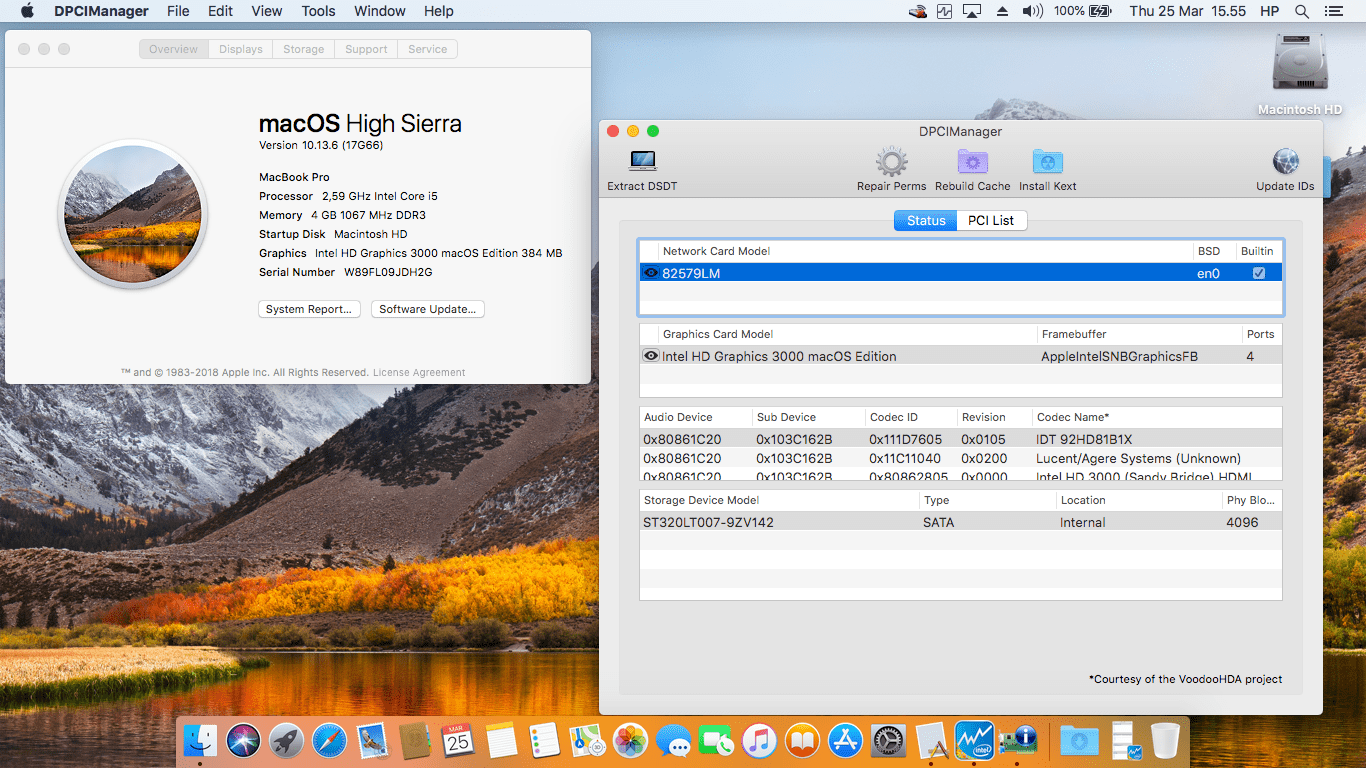Click the Framebuffer column header

click(1139, 334)
